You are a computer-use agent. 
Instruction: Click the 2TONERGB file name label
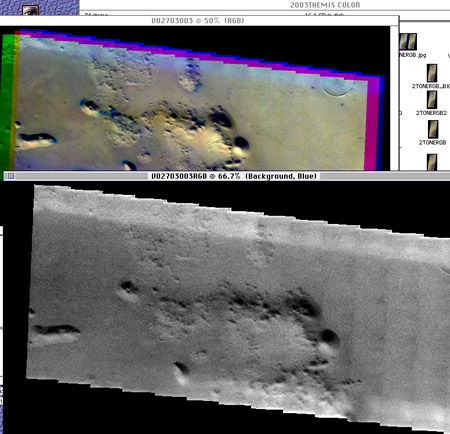432,142
